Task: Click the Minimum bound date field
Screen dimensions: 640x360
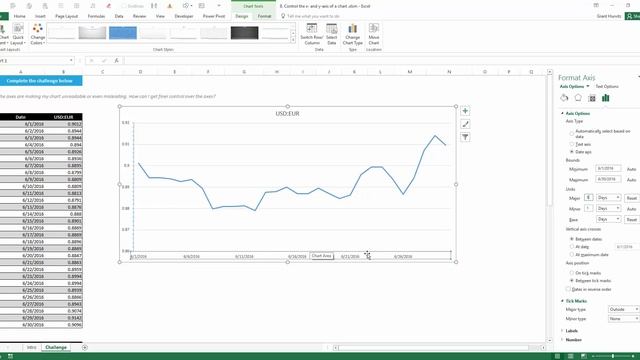Action: 608,168
